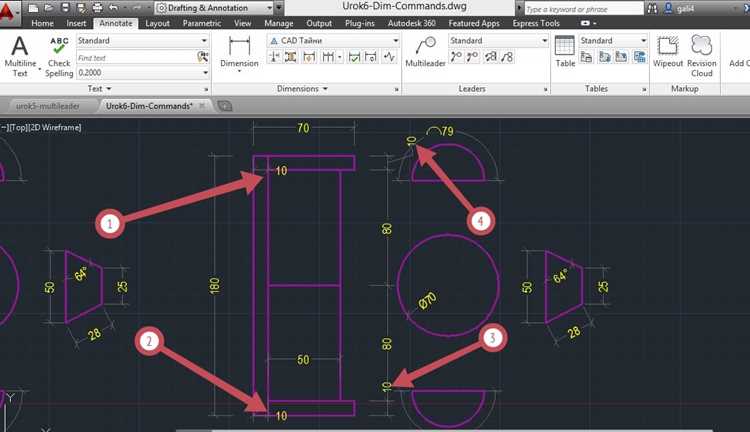Click the keyword or phrase search box
Viewport: 750px width, 432px height.
[584, 9]
